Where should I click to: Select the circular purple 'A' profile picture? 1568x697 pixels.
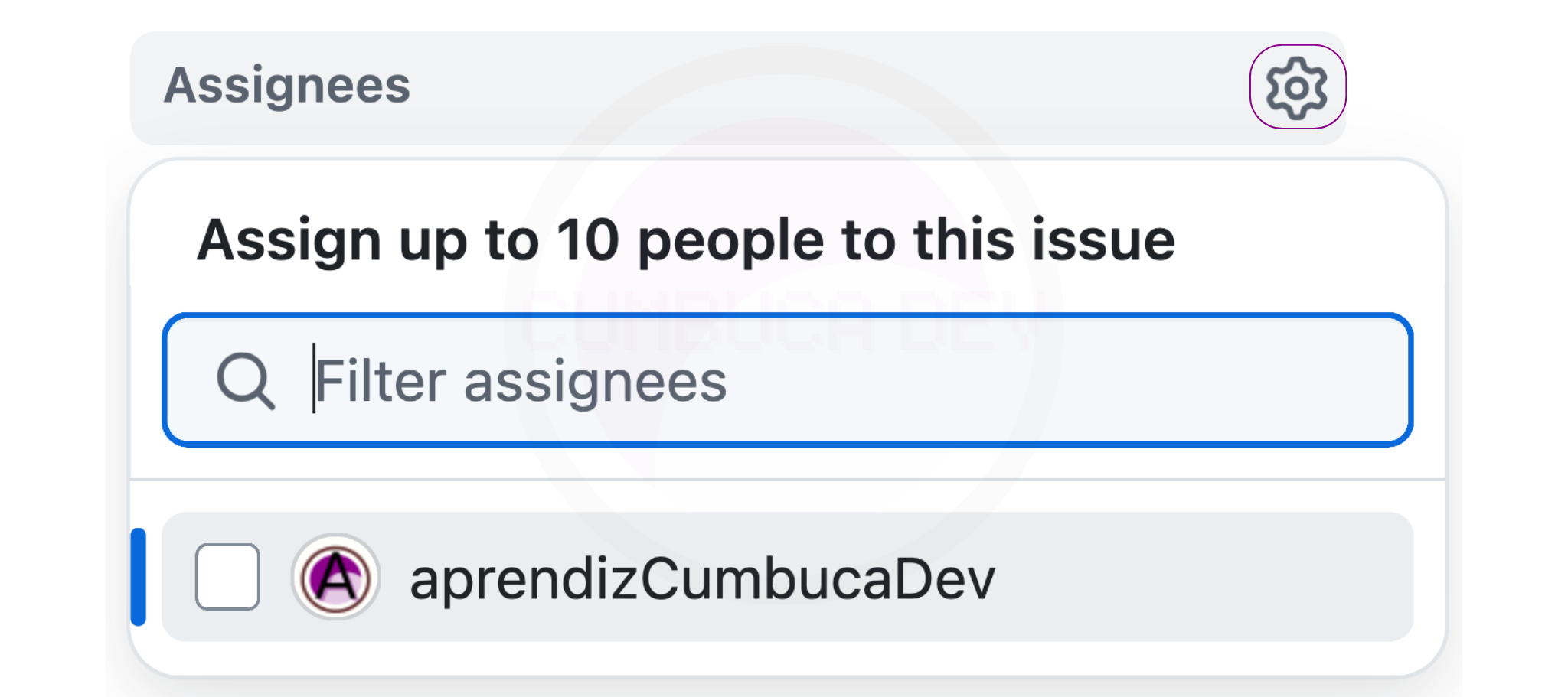(x=335, y=577)
